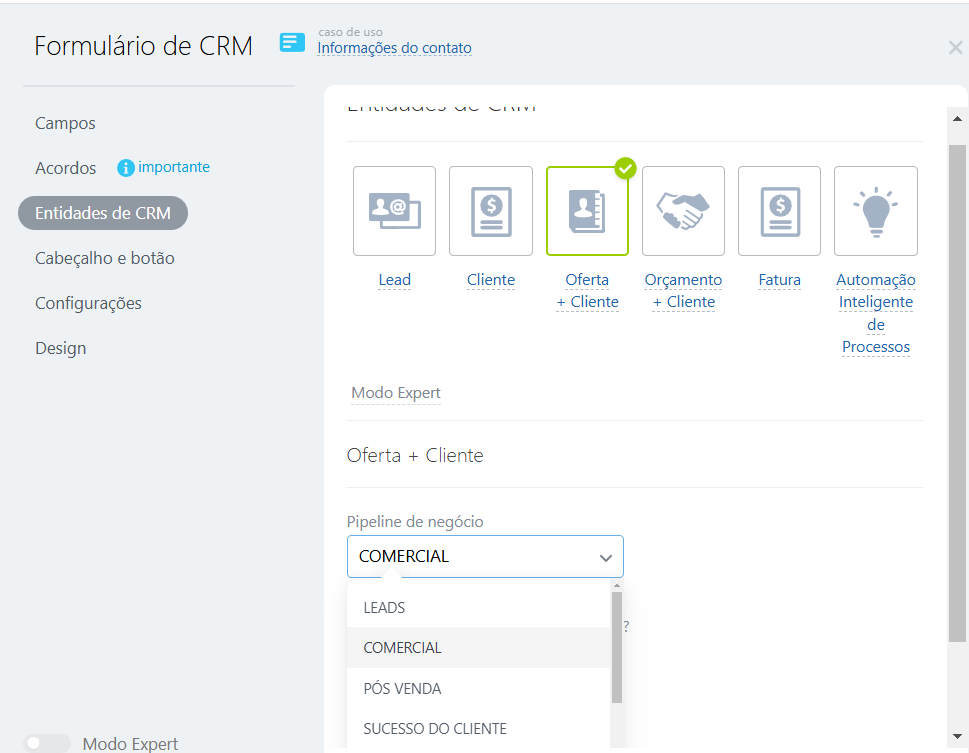Click the importante info icon
969x753 pixels.
click(126, 168)
